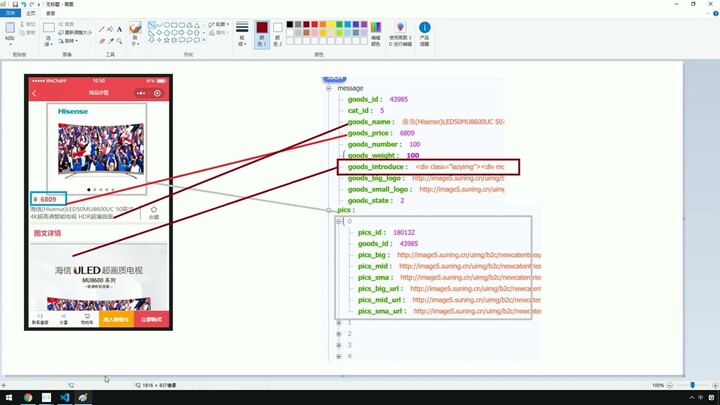Choose the Cloud callout shape
Viewport: 720px width, 405px height.
(197, 40)
